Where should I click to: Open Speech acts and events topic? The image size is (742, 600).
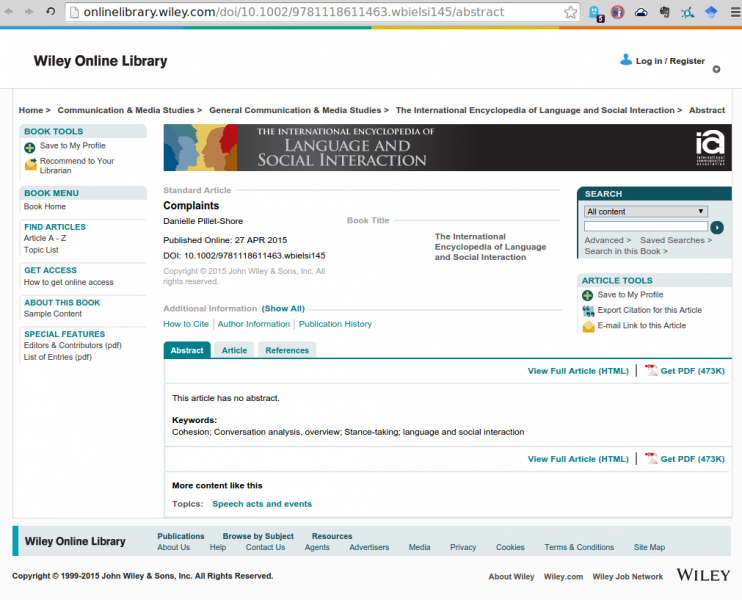click(262, 504)
